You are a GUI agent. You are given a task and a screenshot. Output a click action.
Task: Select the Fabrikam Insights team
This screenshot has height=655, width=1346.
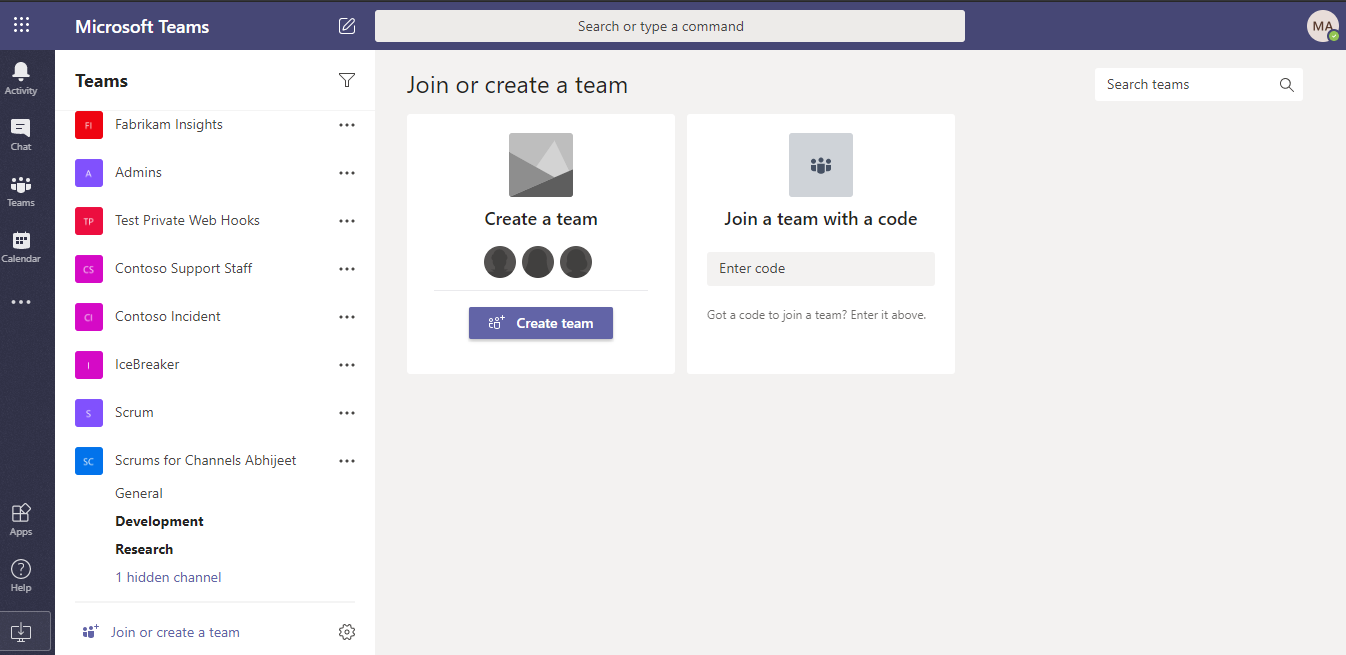pos(169,125)
